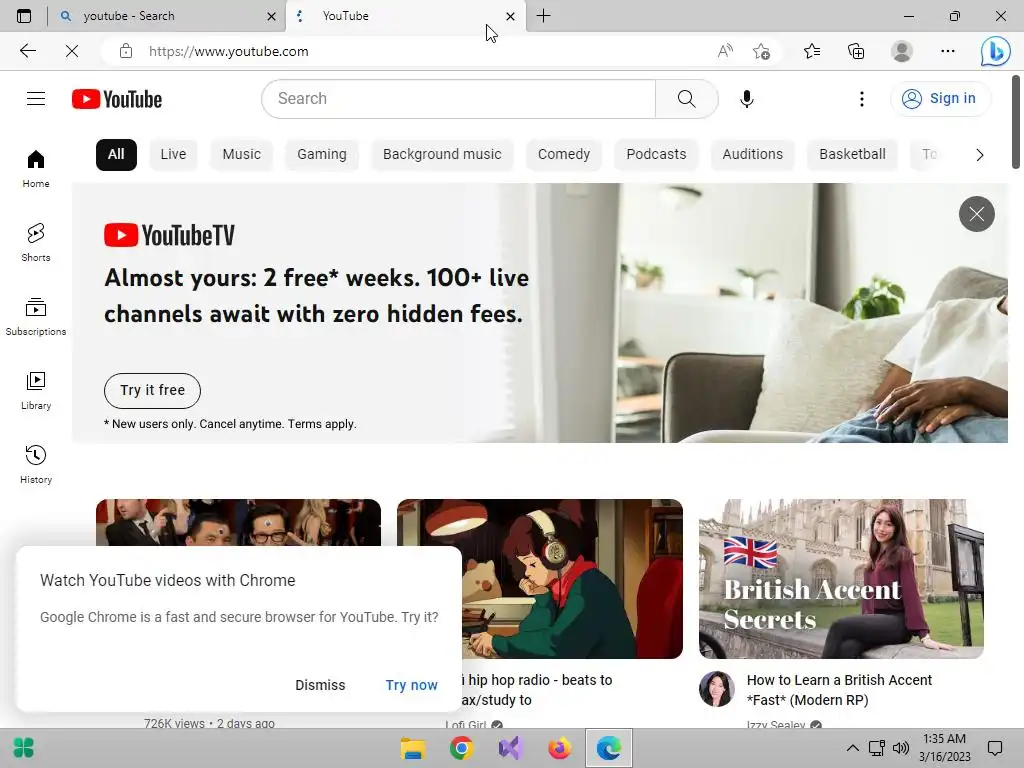Open Bing sidebar button
Image resolution: width=1024 pixels, height=768 pixels.
coord(995,51)
